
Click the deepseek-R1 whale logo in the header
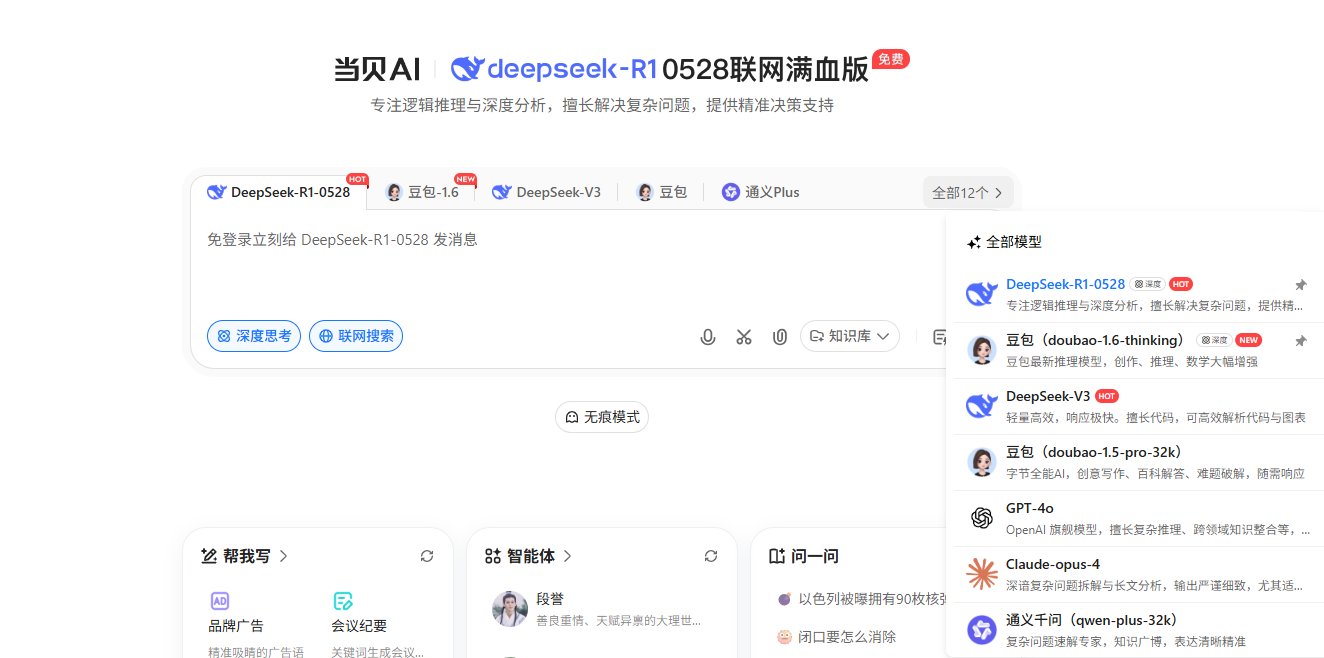[467, 69]
